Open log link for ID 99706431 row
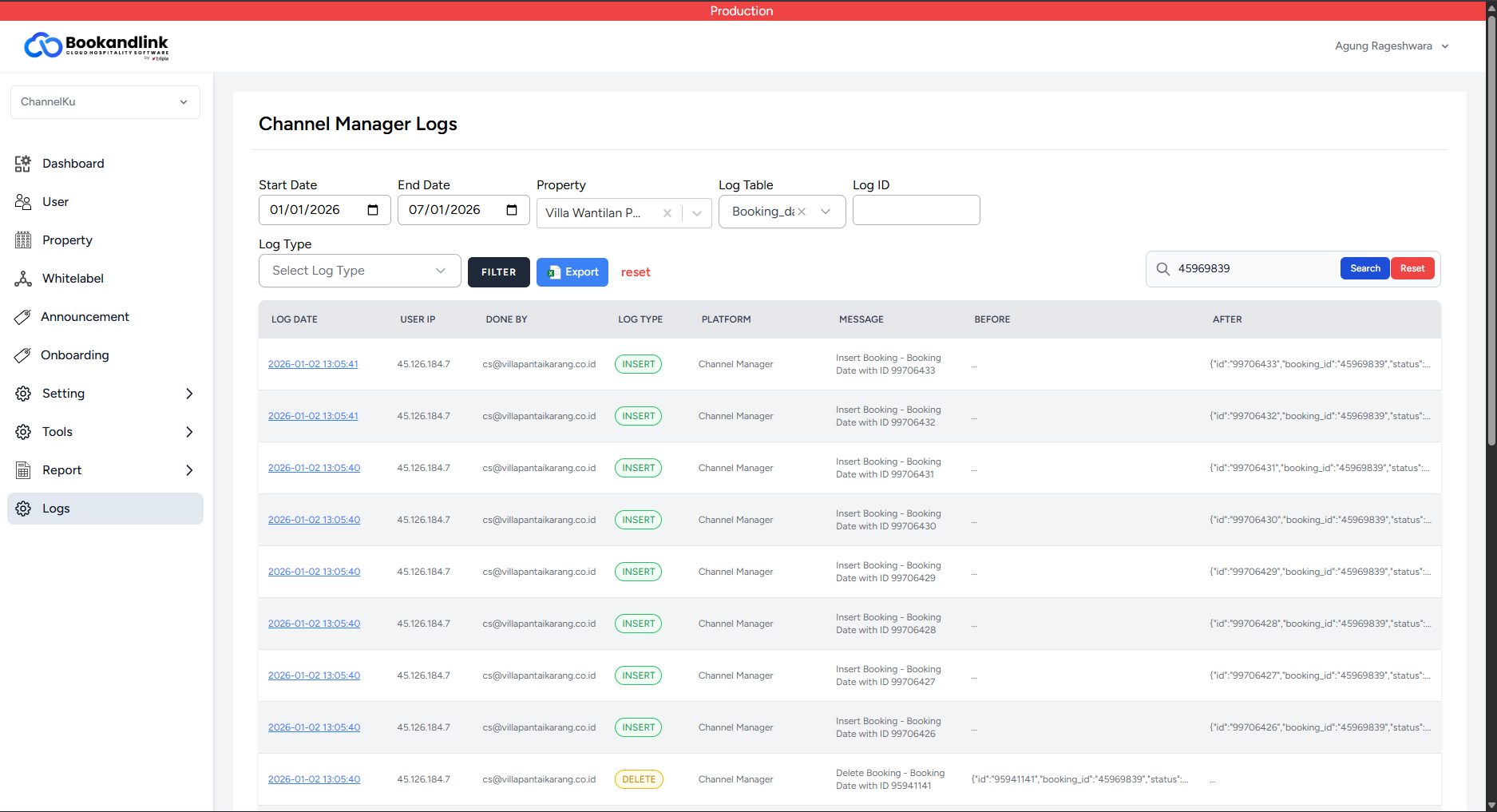Image resolution: width=1497 pixels, height=812 pixels. 314,468
